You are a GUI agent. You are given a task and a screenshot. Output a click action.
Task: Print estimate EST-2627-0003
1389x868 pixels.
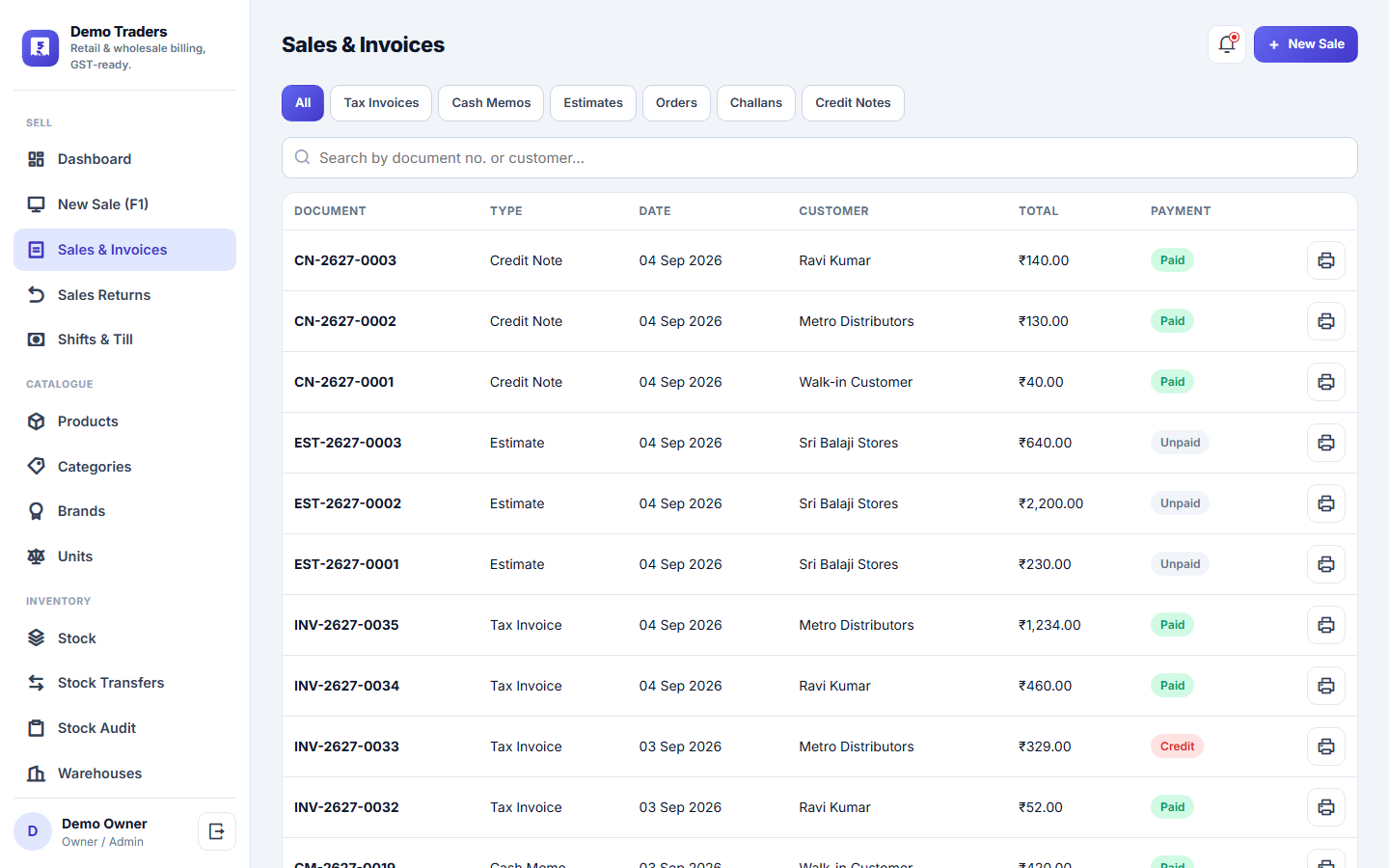1326,443
